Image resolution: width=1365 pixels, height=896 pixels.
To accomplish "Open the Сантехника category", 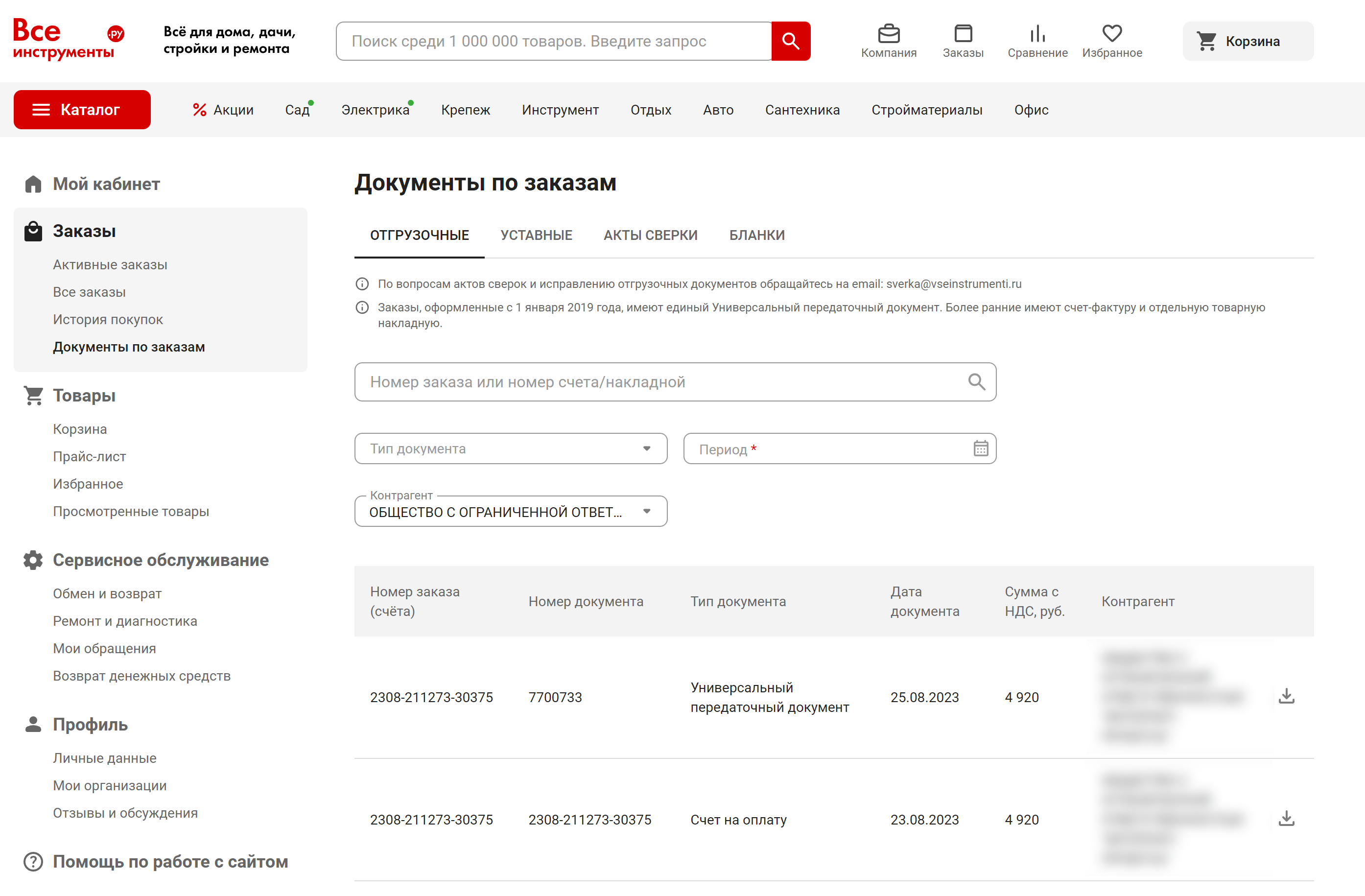I will coord(802,110).
